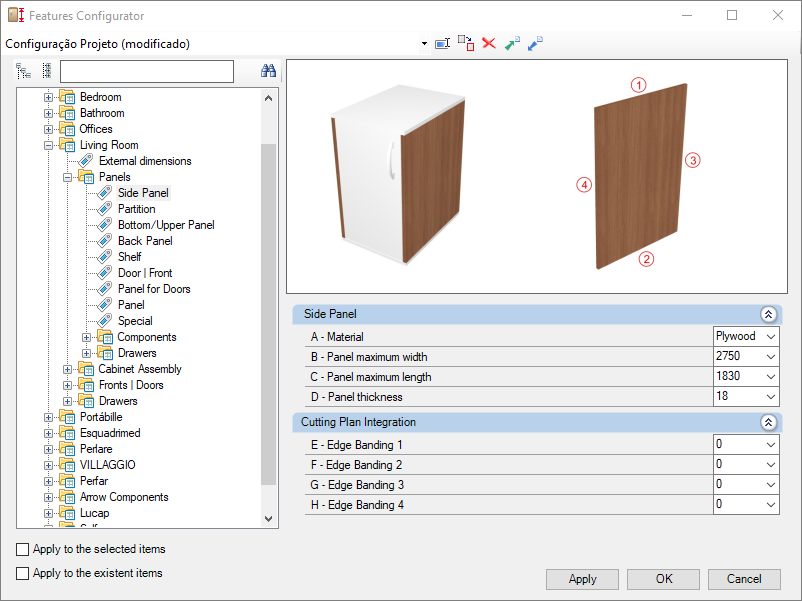Click the tag icon beside Shelf

click(x=105, y=257)
